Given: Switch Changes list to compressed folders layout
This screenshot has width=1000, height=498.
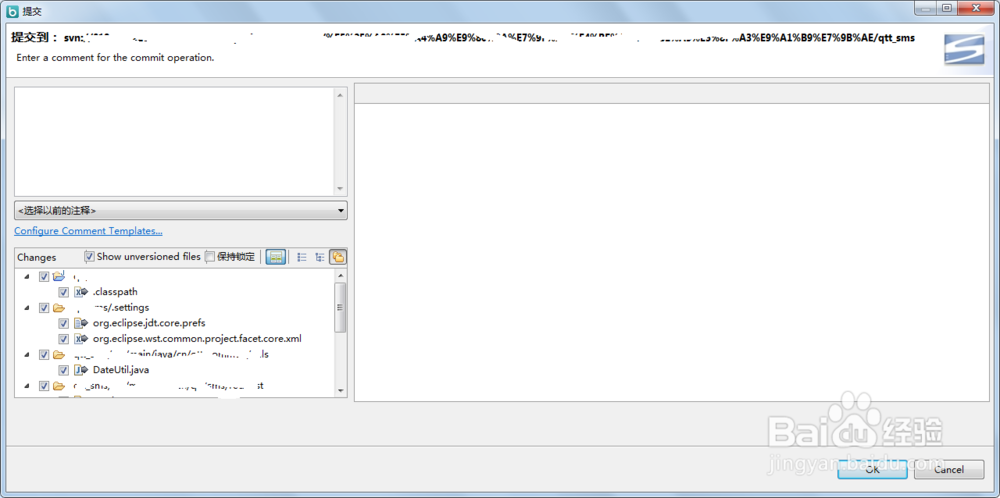Looking at the screenshot, I should tap(338, 257).
